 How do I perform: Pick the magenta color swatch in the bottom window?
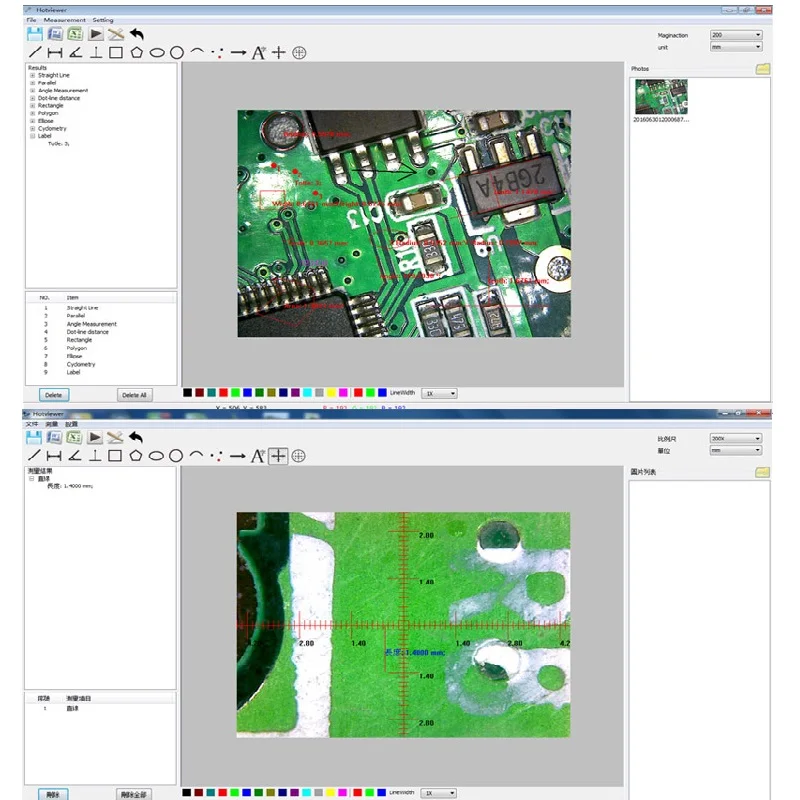pyautogui.click(x=342, y=792)
